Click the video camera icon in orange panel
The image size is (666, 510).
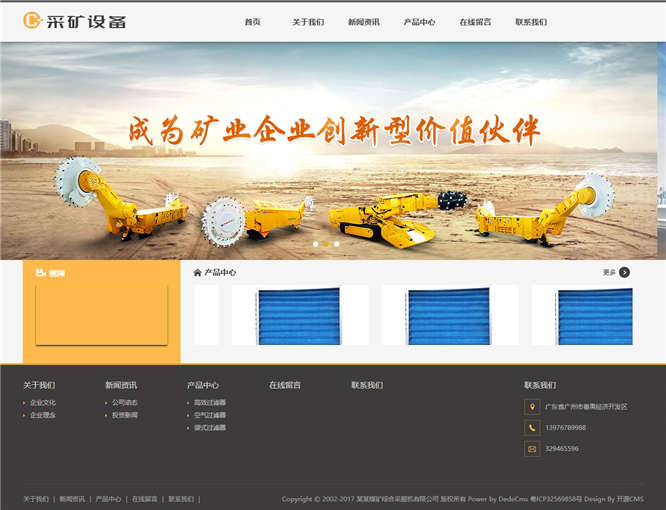(40, 272)
